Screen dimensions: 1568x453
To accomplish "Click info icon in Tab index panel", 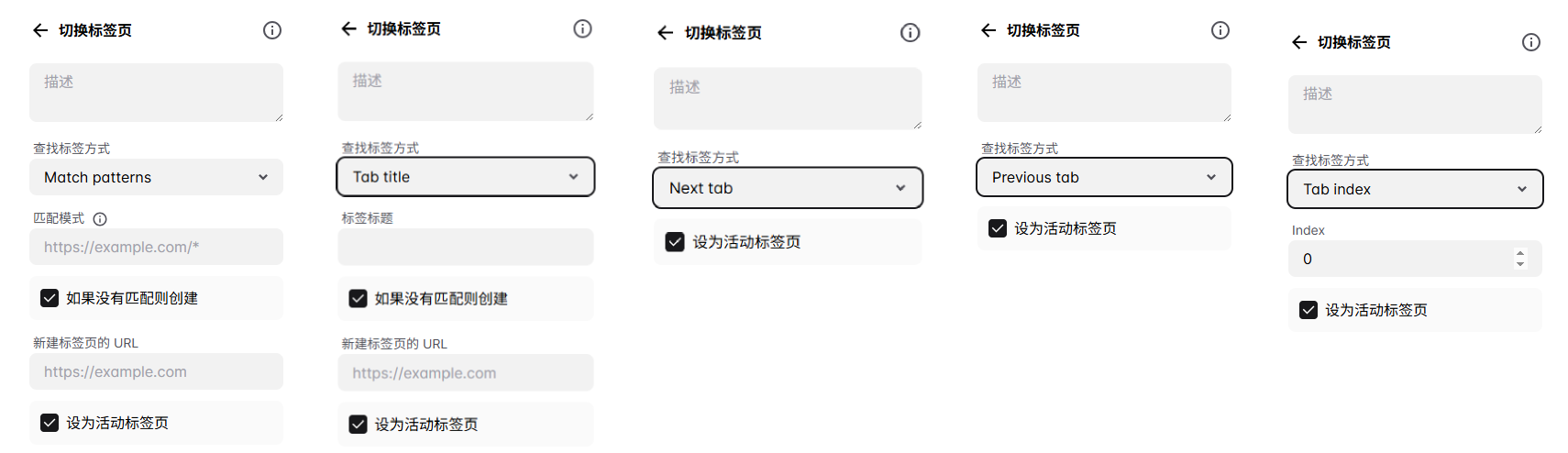I will 1531,42.
